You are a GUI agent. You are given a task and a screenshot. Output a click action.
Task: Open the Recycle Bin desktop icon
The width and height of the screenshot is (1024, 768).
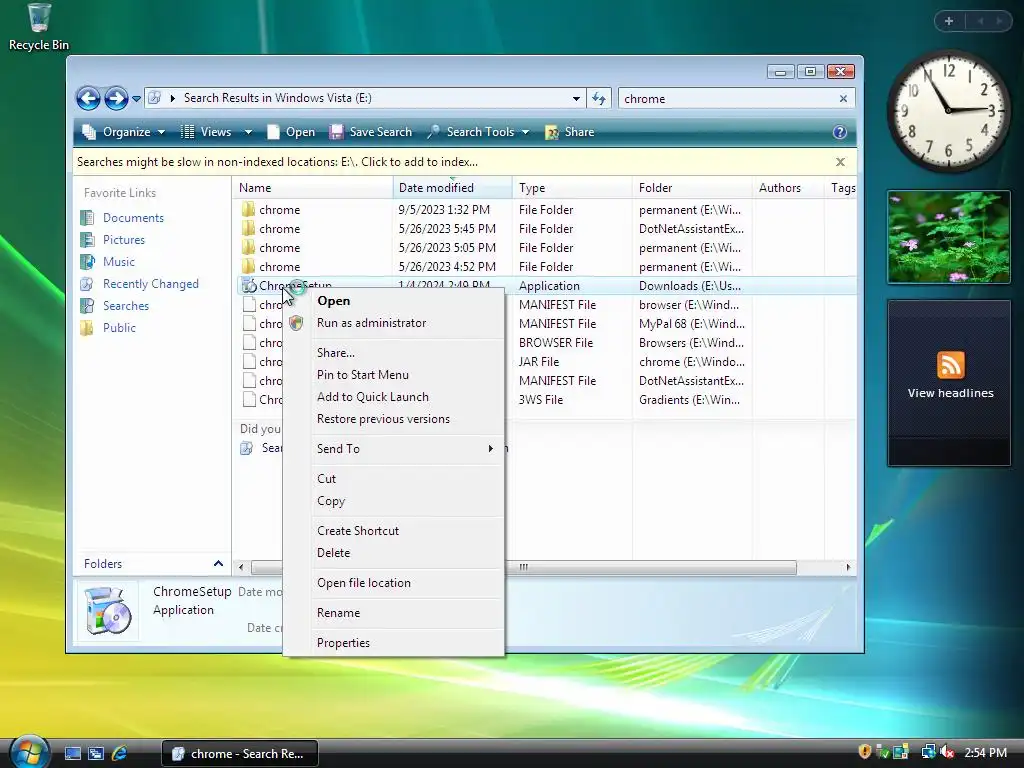point(39,27)
